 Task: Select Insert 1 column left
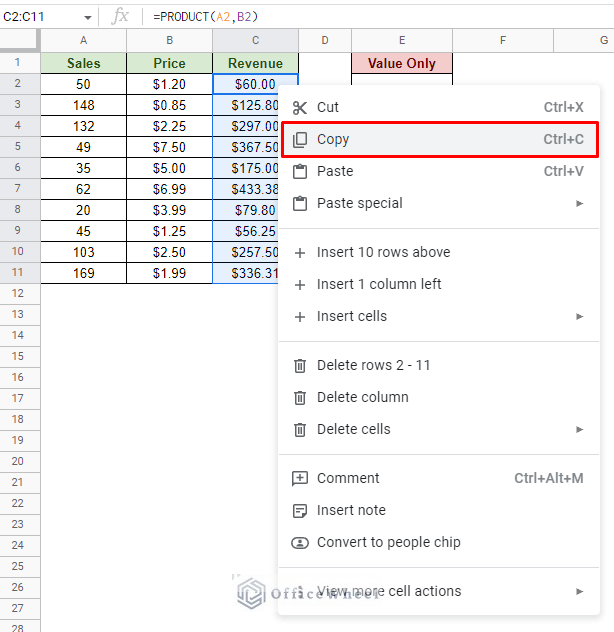point(439,284)
